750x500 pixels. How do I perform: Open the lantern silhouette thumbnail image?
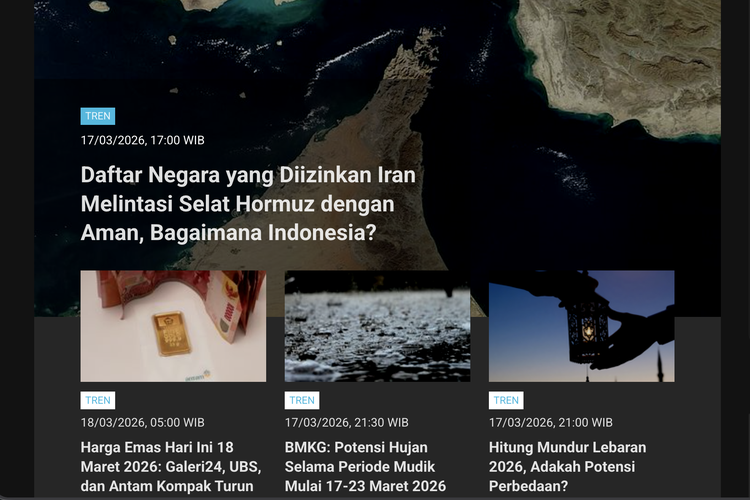[582, 326]
